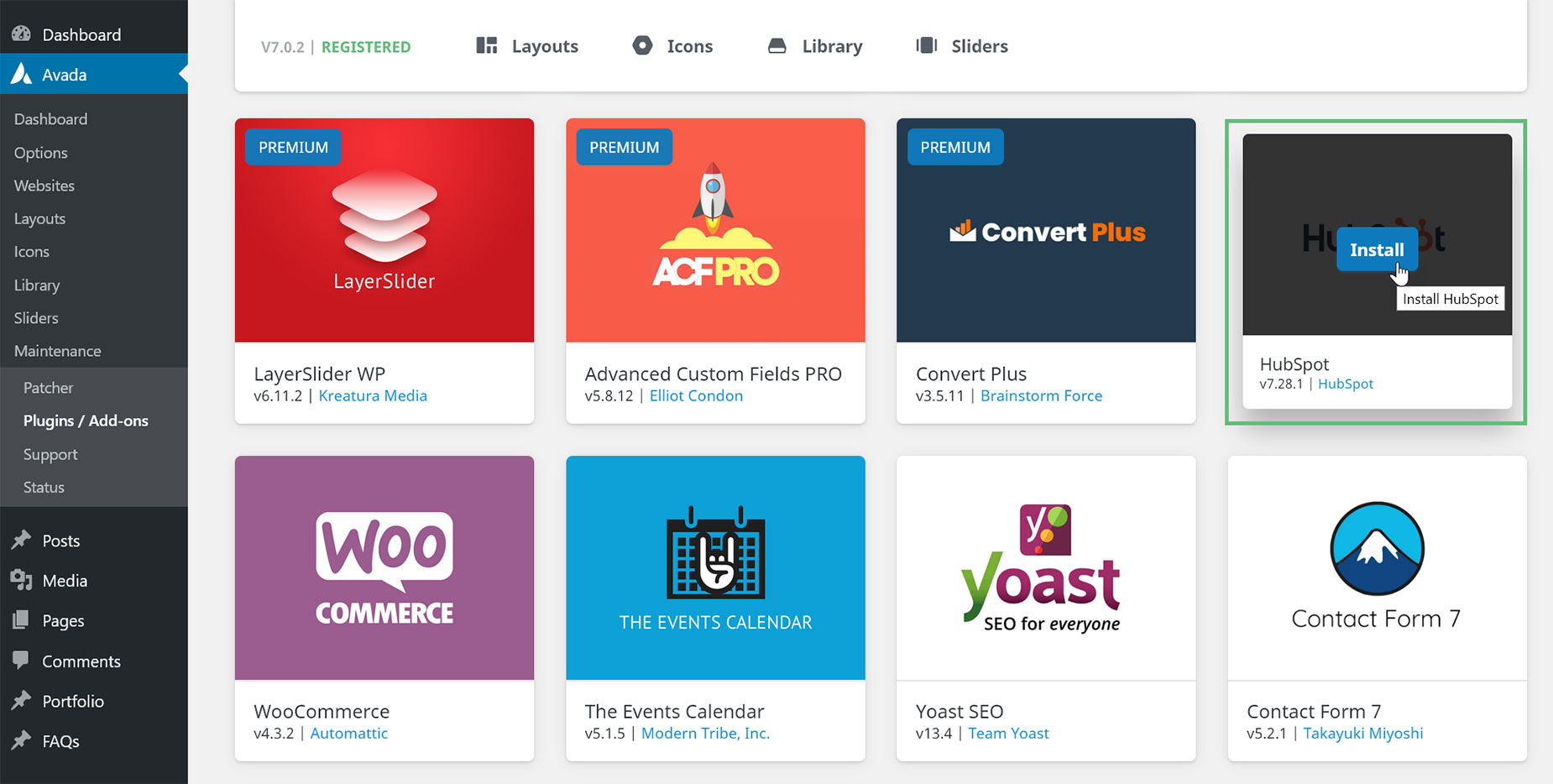Click the LayerSlider PREMIUM badge
This screenshot has width=1553, height=784.
293,147
